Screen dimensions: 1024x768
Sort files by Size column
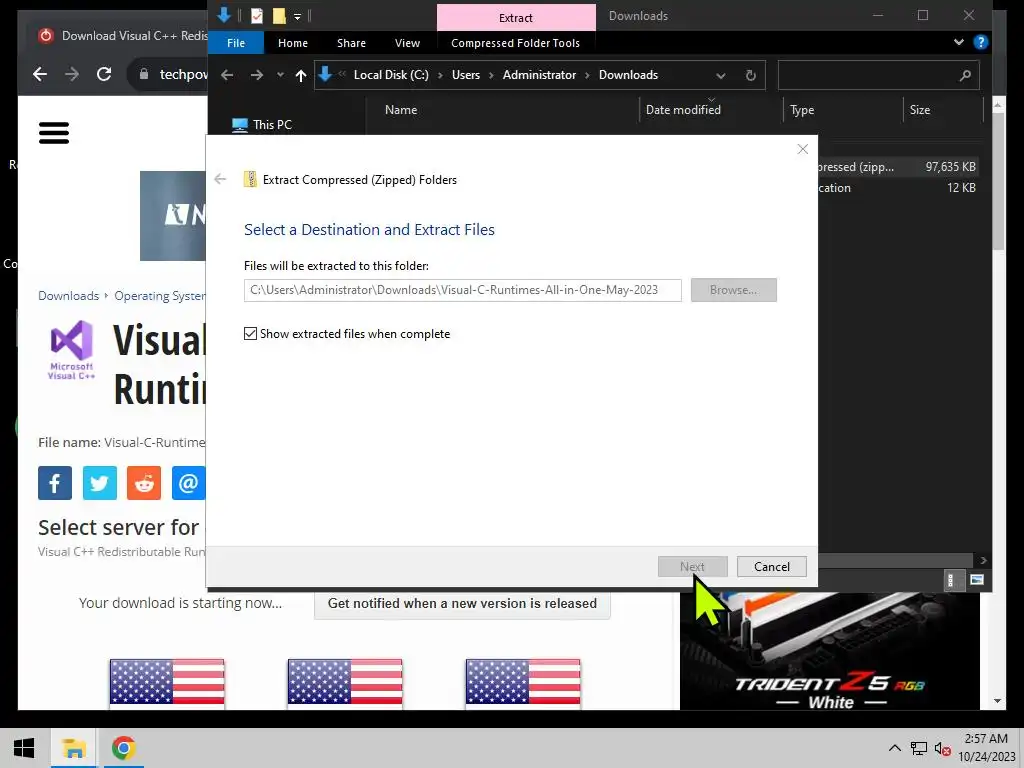coord(920,110)
